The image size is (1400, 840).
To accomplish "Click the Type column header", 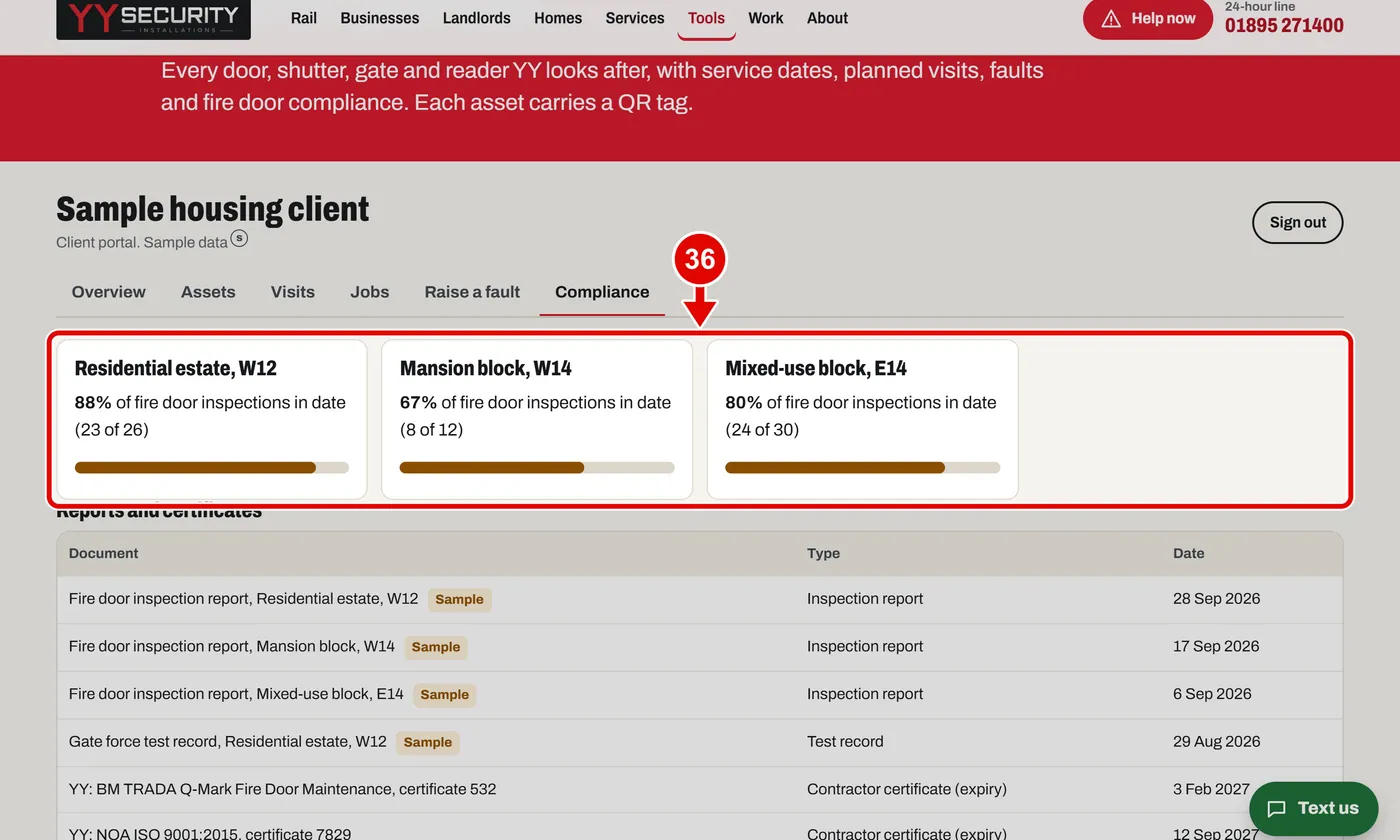I will coord(824,553).
